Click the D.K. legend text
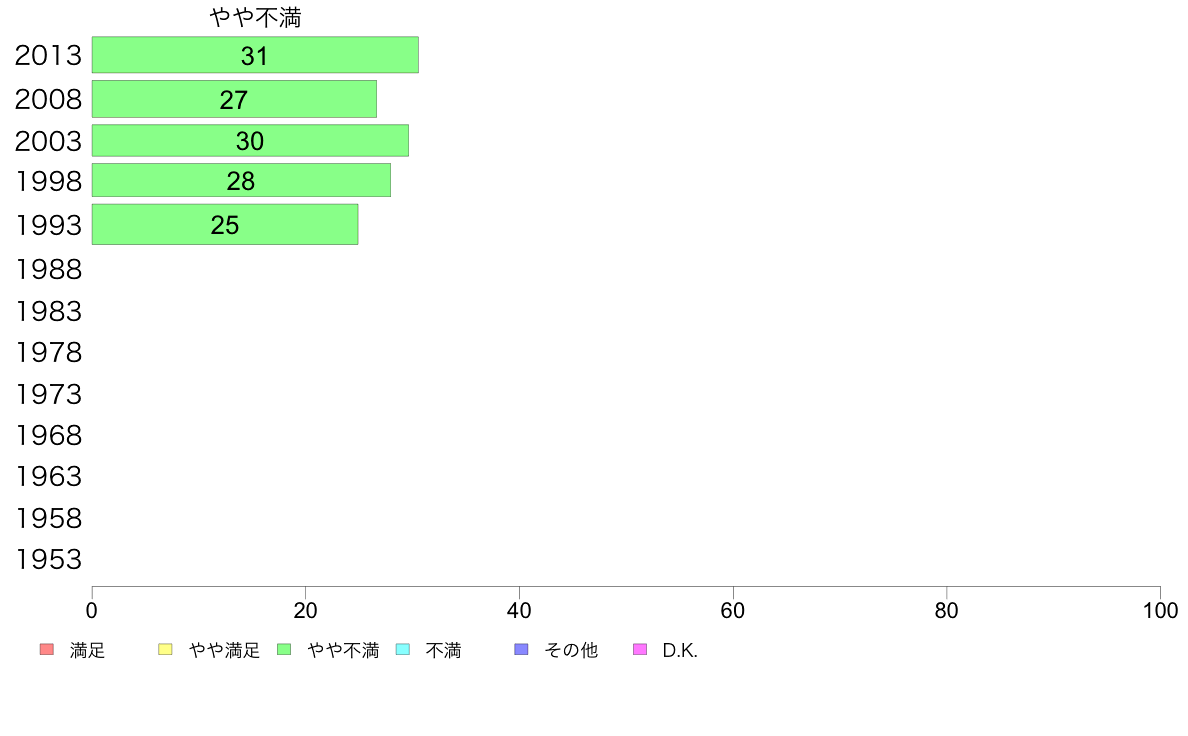The width and height of the screenshot is (1188, 736). tap(680, 650)
